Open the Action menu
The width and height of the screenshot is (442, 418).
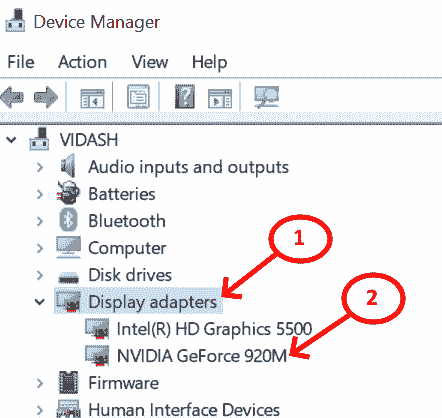pos(83,62)
